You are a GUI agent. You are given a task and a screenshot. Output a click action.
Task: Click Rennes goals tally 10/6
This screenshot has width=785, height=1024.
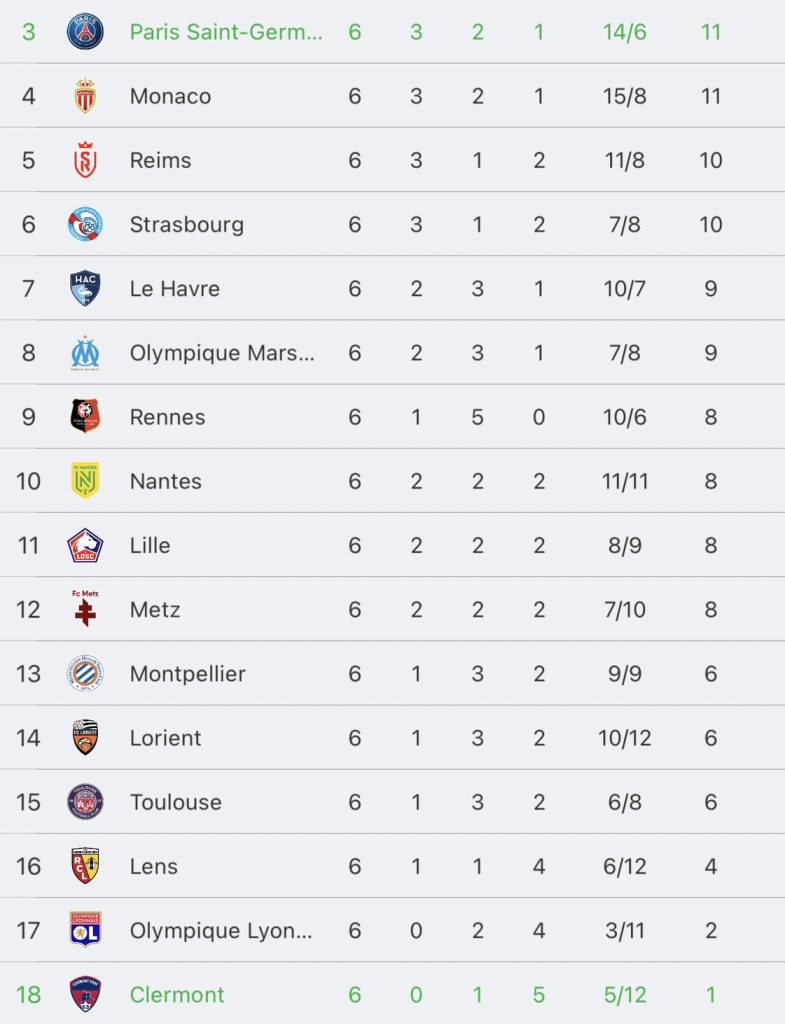point(624,417)
